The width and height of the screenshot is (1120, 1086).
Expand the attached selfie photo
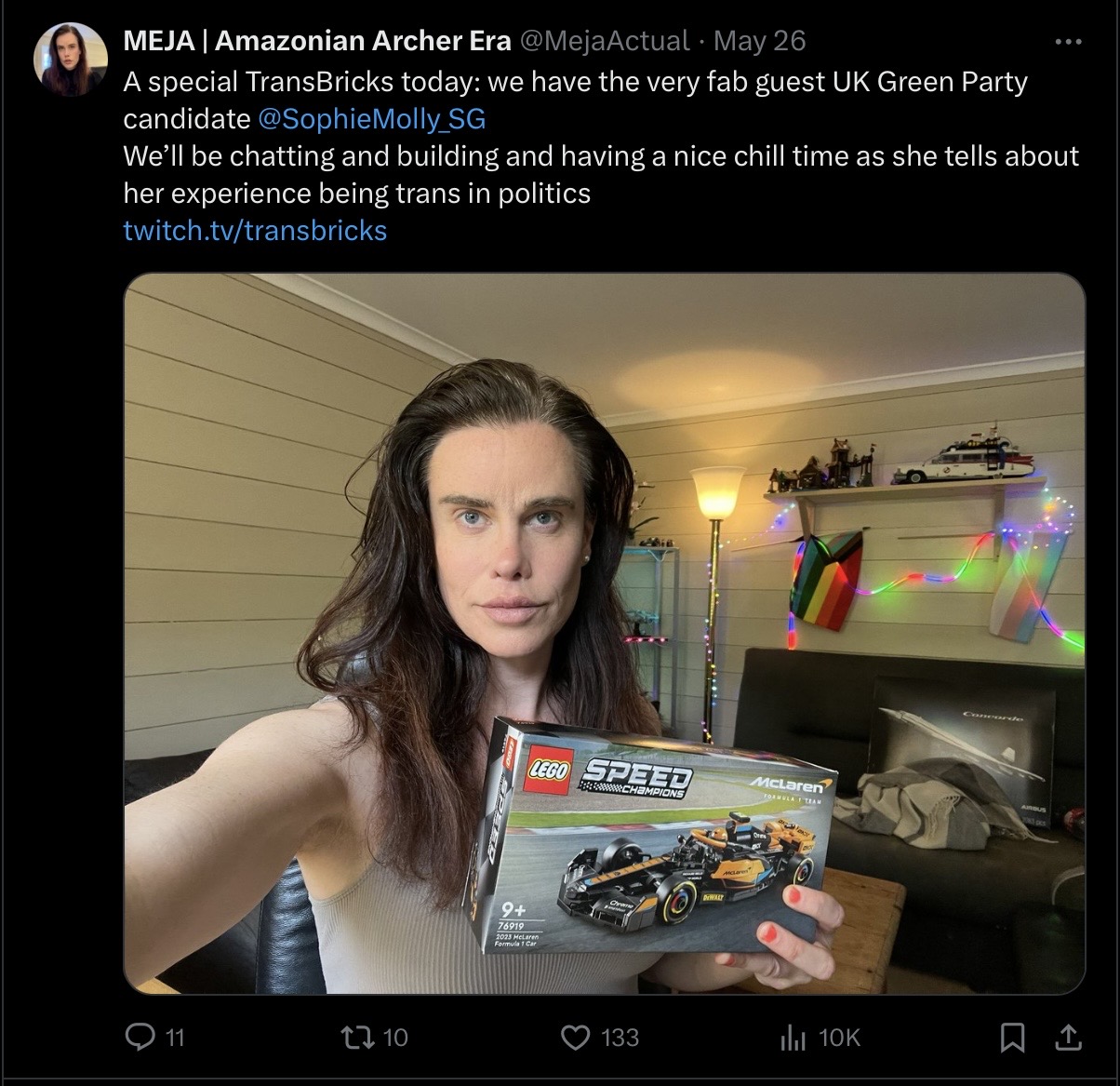[x=605, y=634]
